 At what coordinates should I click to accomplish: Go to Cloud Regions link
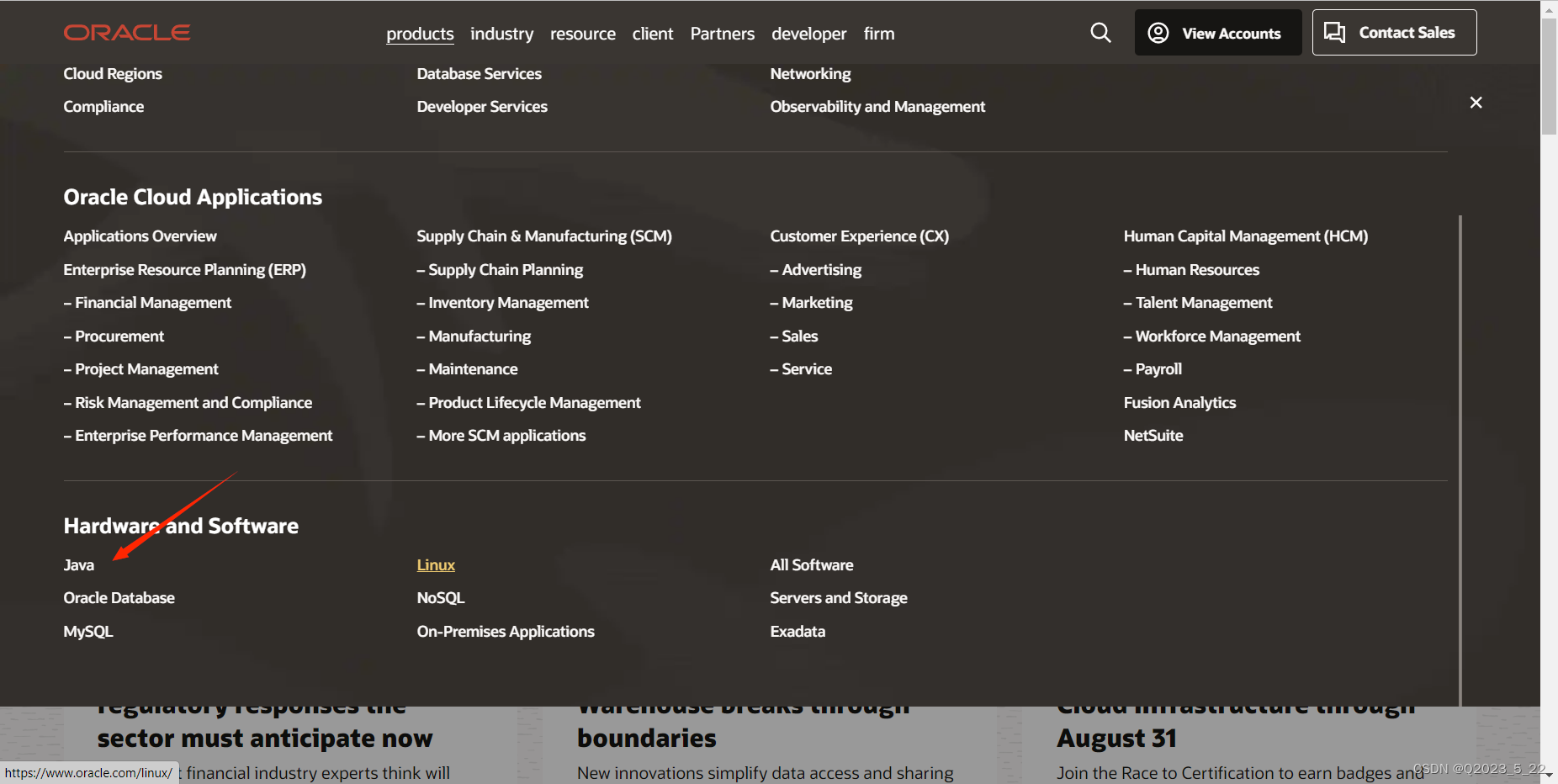(113, 74)
